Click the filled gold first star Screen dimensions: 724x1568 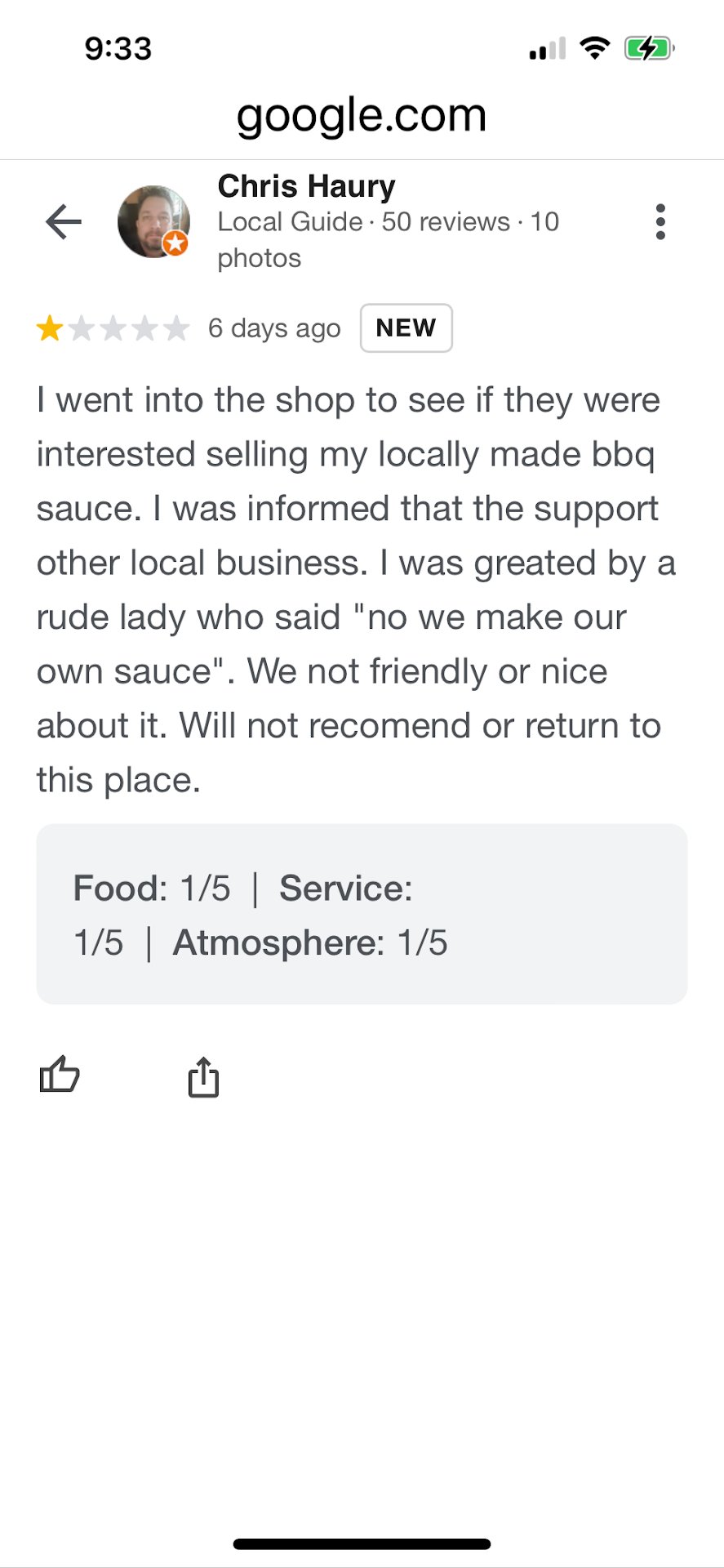click(50, 329)
